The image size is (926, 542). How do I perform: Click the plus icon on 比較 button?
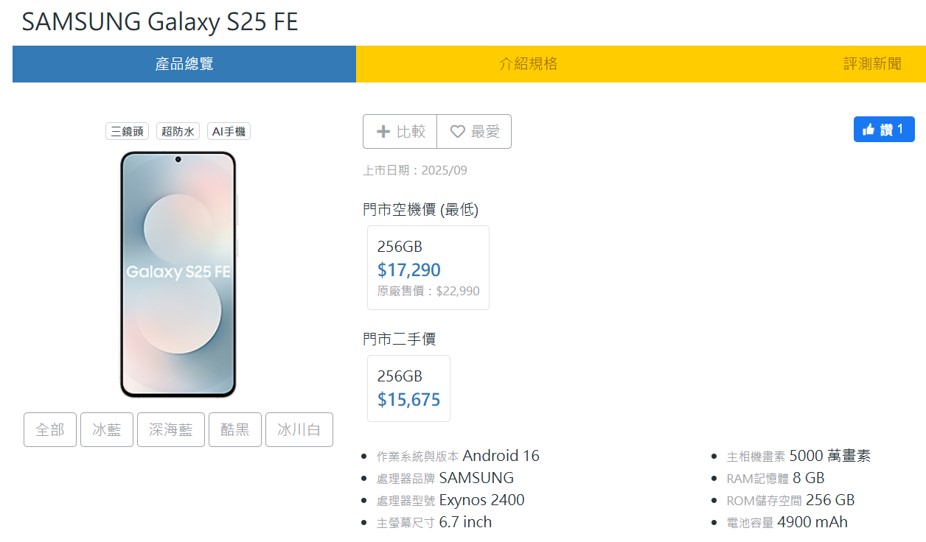[383, 131]
